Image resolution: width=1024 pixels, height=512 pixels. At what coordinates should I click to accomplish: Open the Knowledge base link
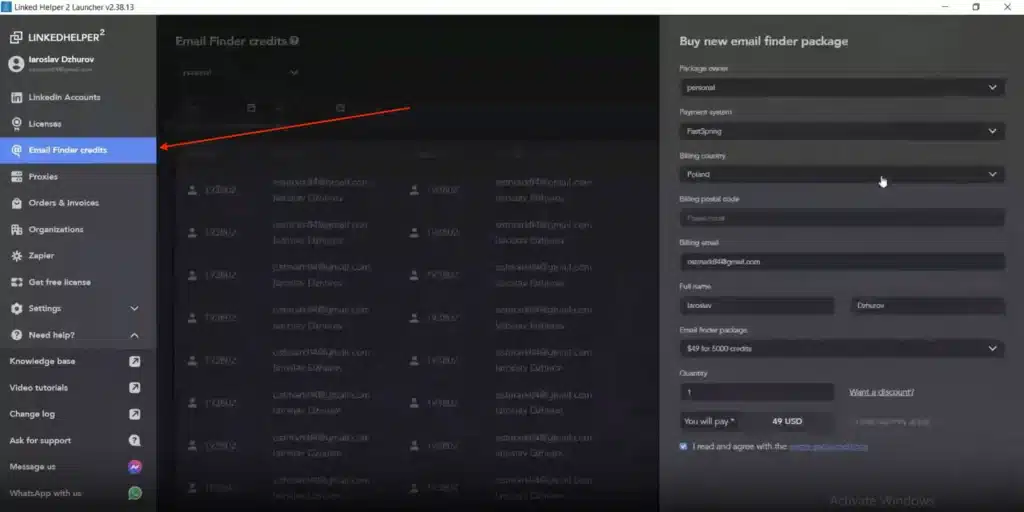click(x=42, y=361)
